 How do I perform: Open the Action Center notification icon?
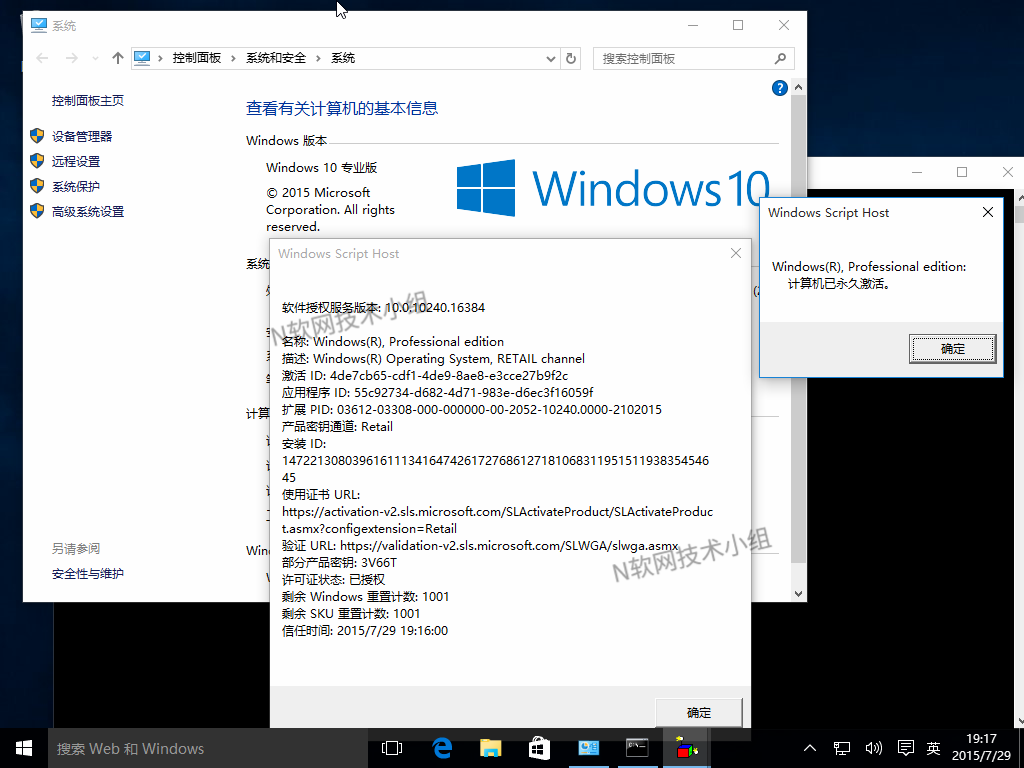click(x=905, y=748)
